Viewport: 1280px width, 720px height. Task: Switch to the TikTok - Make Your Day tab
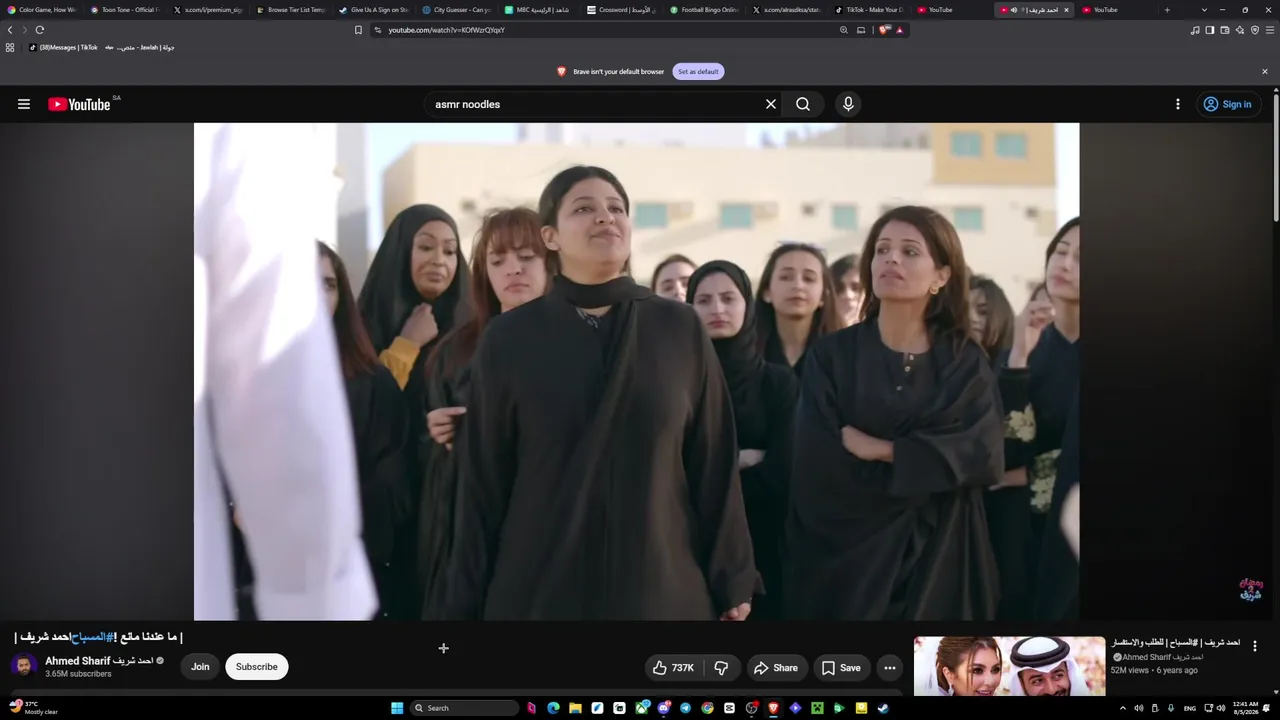tap(869, 10)
